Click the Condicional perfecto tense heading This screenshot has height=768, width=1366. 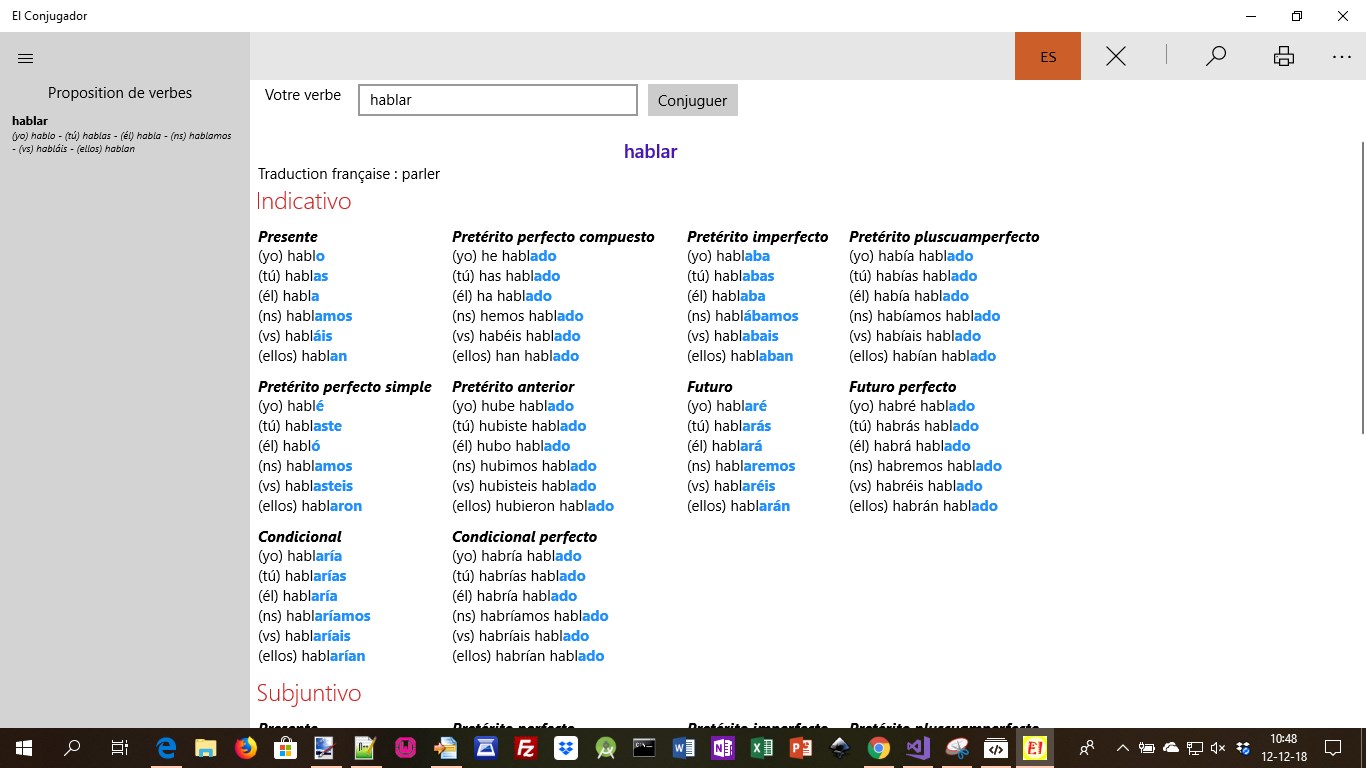(x=524, y=537)
